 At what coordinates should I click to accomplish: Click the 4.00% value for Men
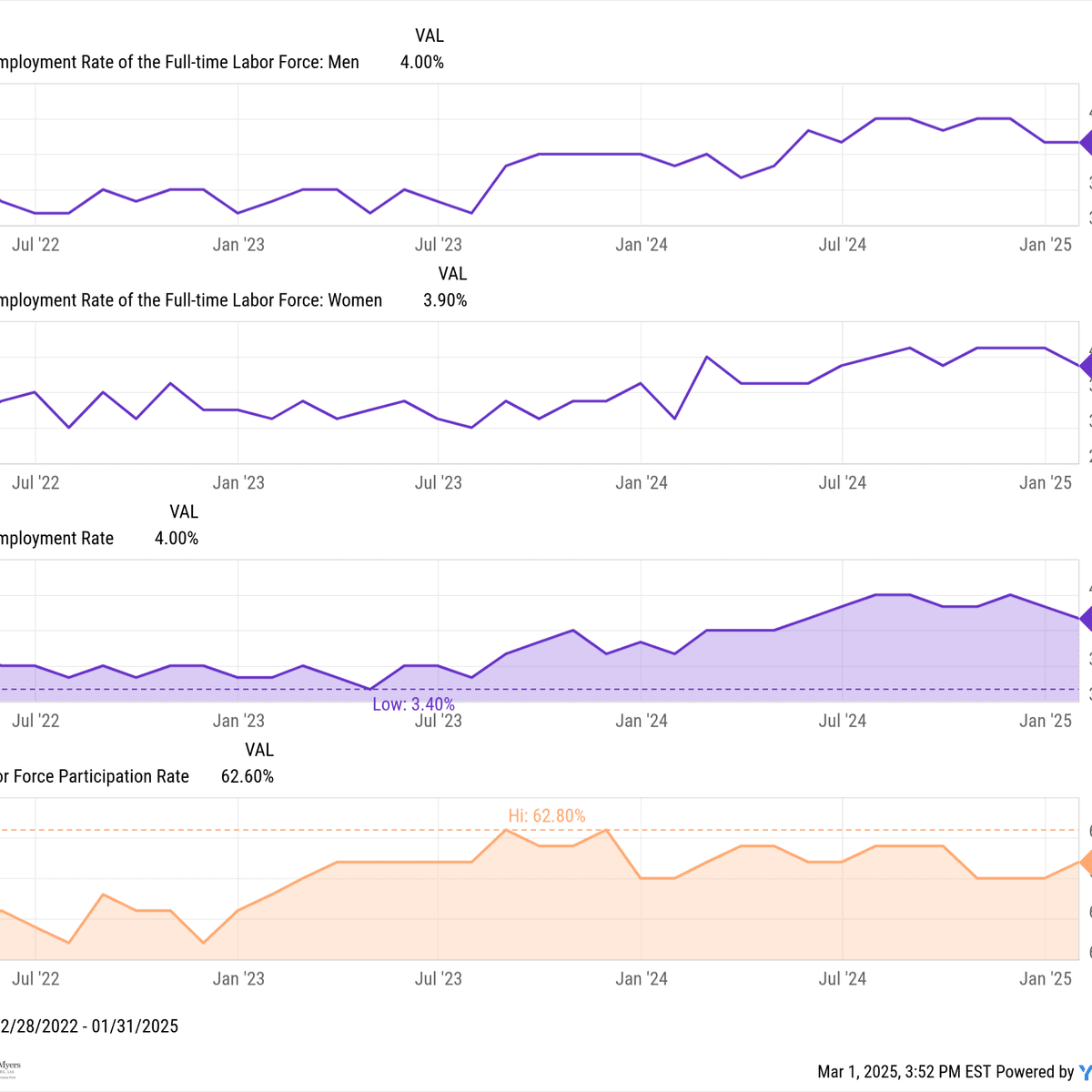pyautogui.click(x=422, y=63)
